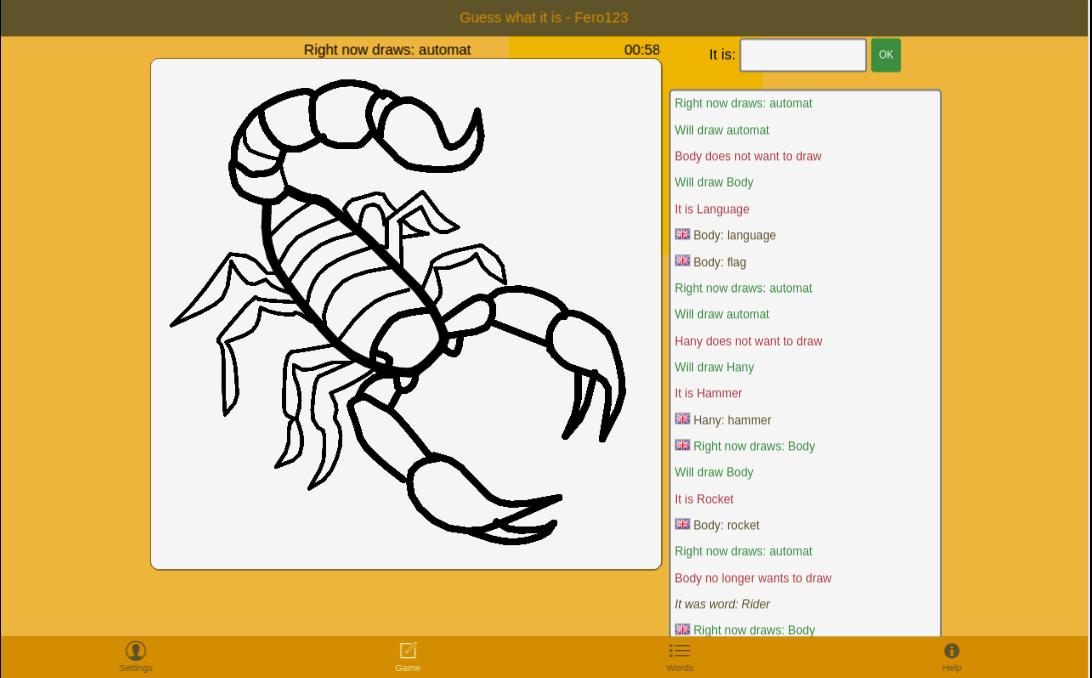Click the scorpion drawing canvas
The width and height of the screenshot is (1092, 678).
(x=406, y=314)
